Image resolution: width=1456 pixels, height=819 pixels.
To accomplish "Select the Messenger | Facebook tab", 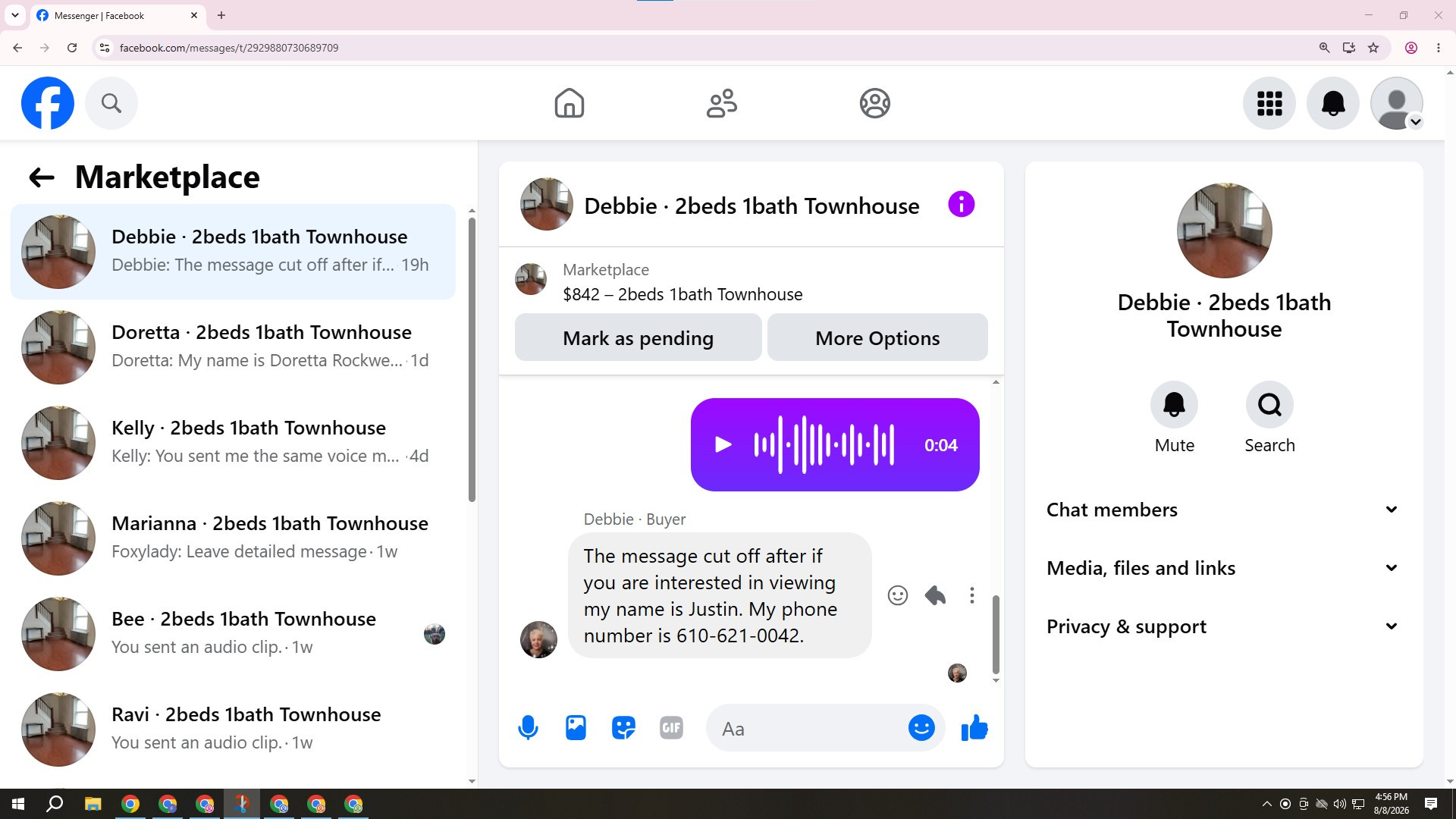I will (118, 15).
